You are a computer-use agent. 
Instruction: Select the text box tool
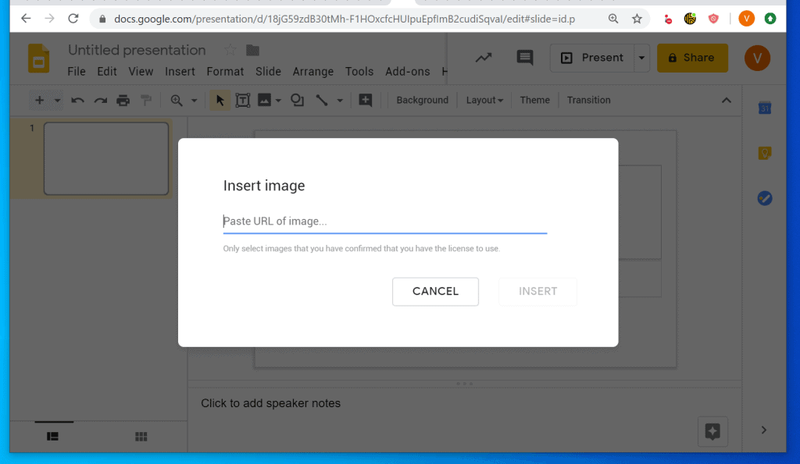pos(243,100)
